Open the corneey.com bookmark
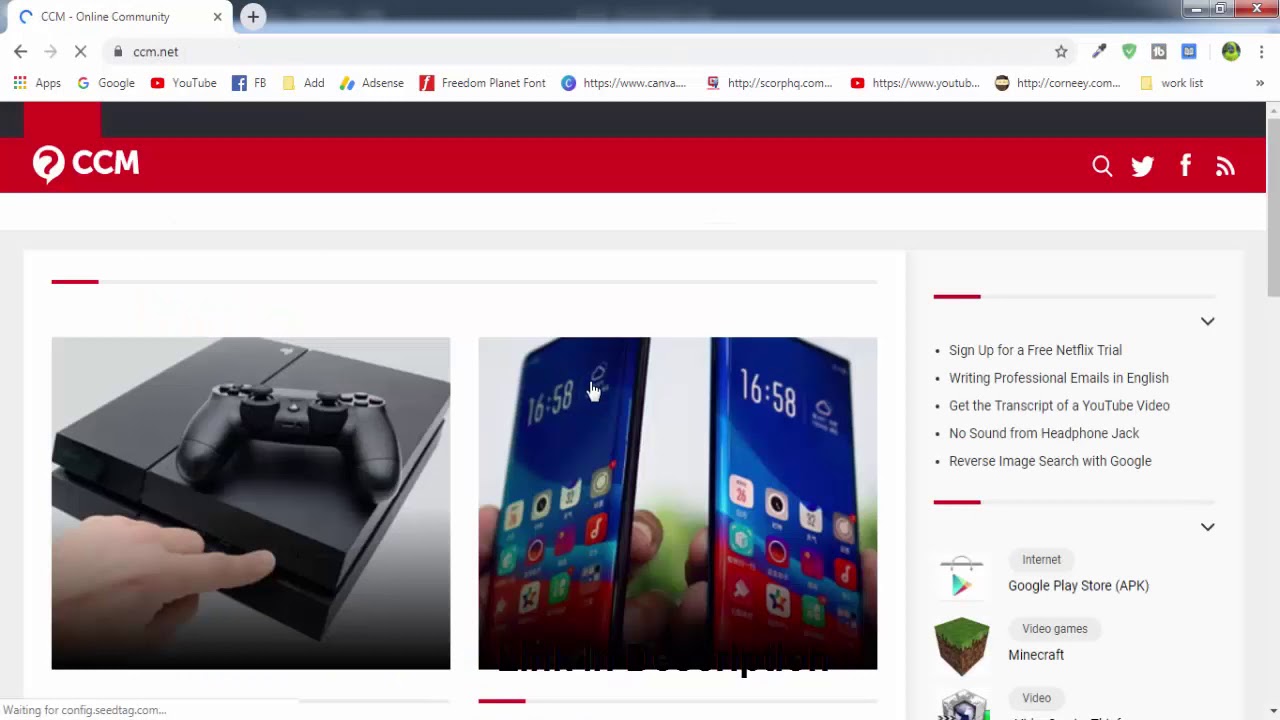This screenshot has width=1280, height=720. pyautogui.click(x=1058, y=83)
